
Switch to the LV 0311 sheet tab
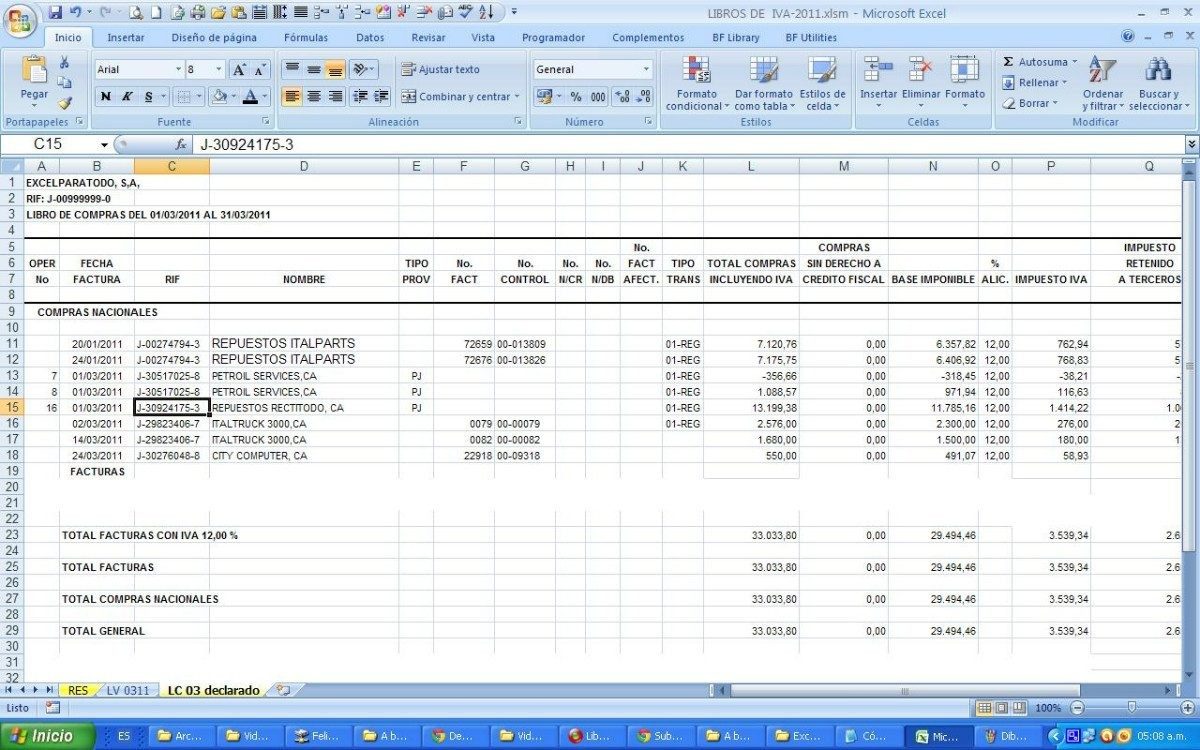click(128, 690)
